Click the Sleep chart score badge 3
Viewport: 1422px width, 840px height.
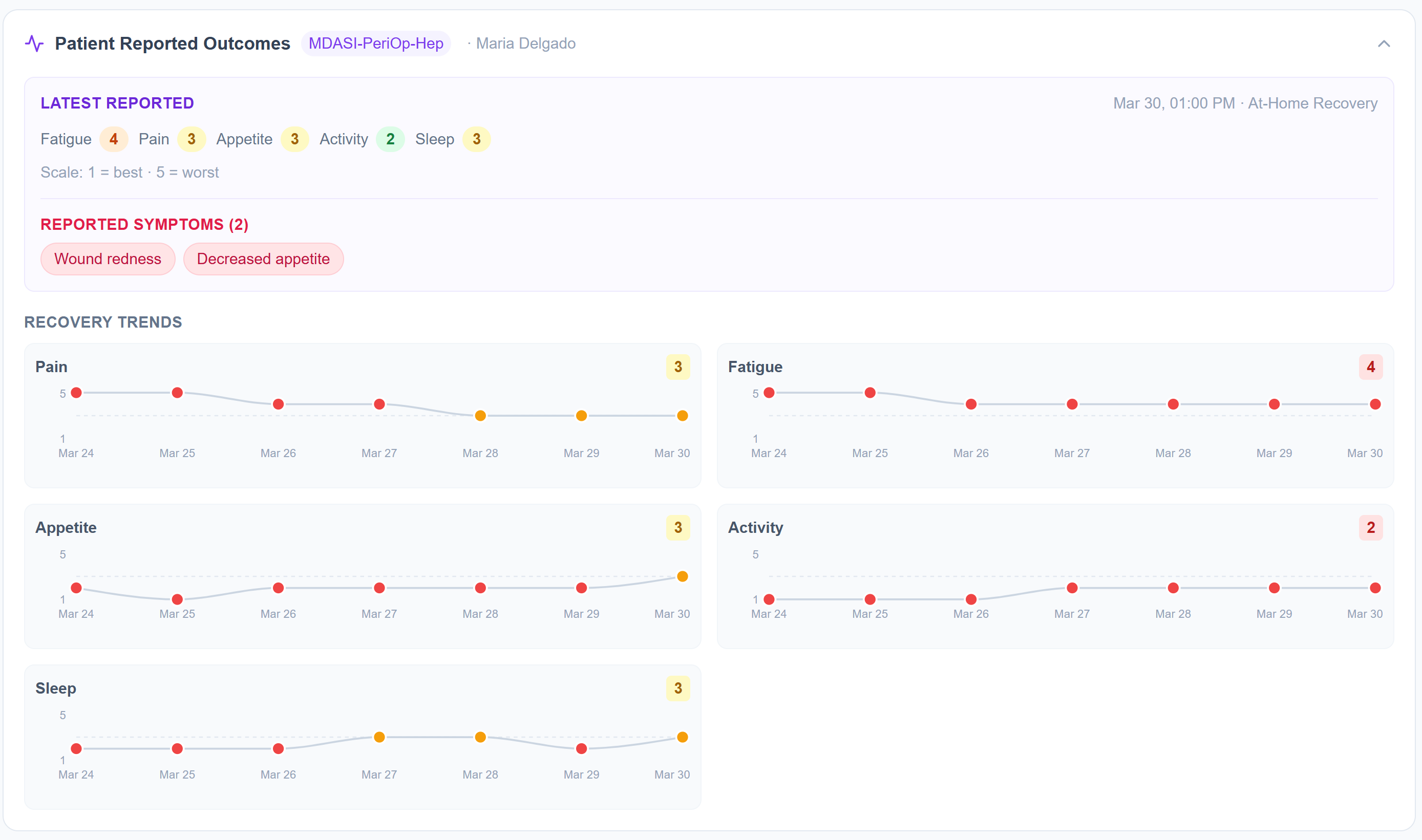point(677,688)
